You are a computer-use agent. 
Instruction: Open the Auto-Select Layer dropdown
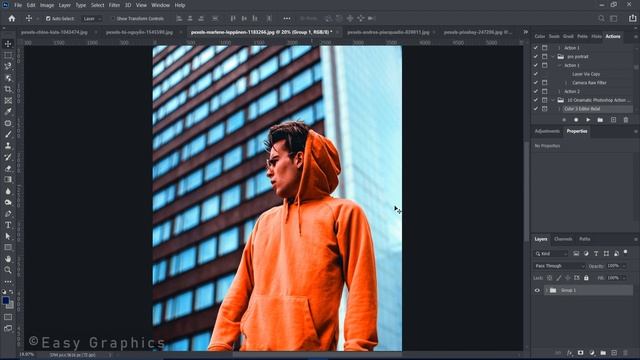[92, 19]
